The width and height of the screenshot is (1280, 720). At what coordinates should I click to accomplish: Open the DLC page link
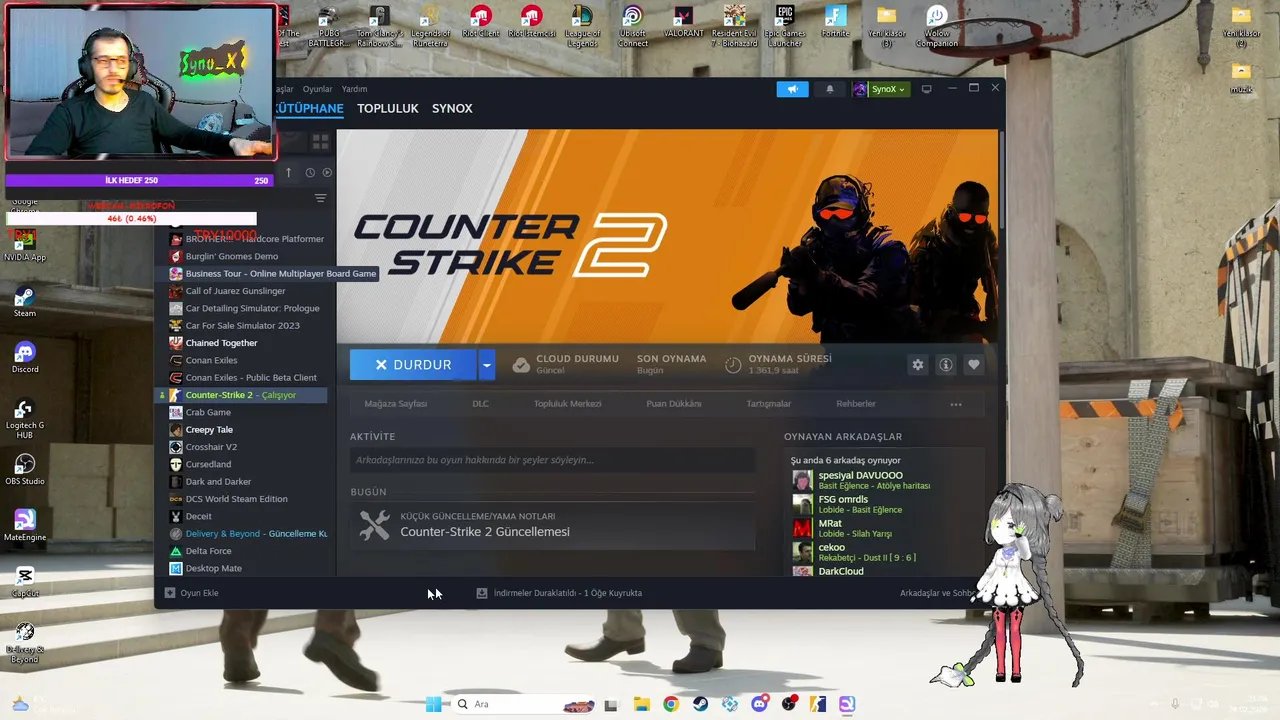pos(480,404)
